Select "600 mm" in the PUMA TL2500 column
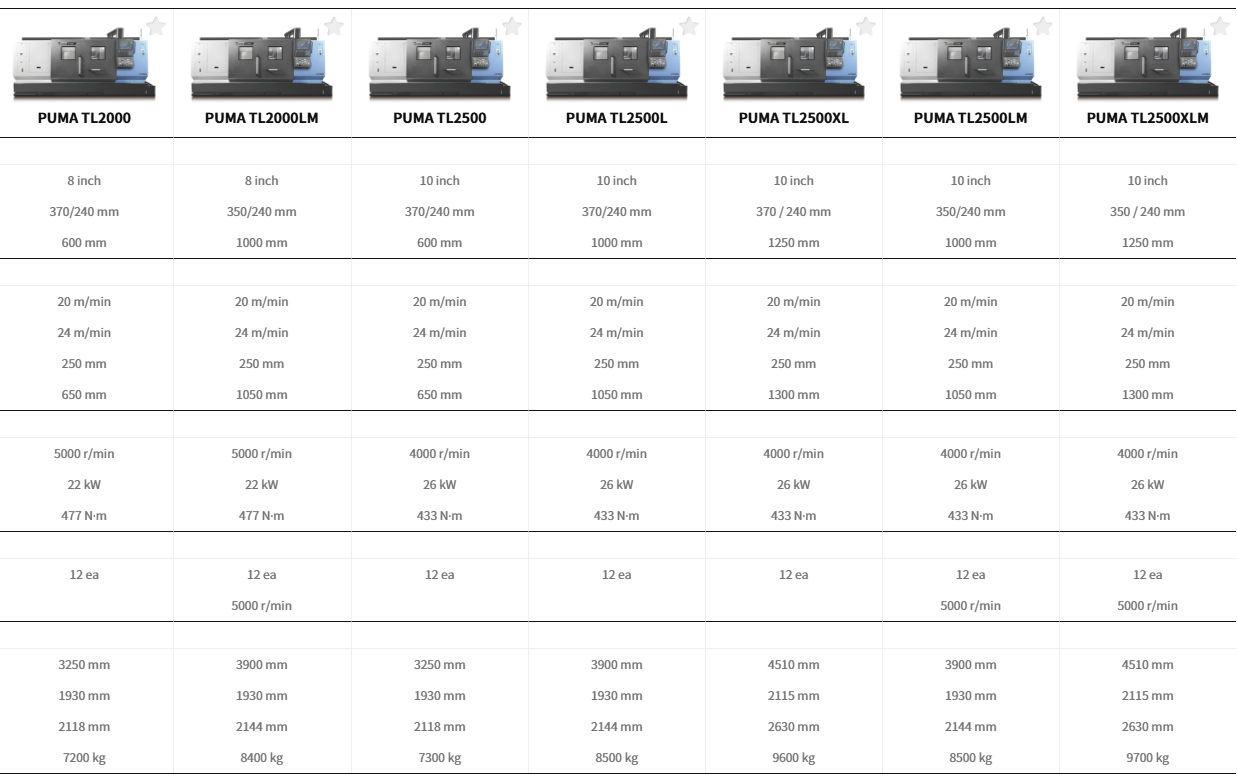Image resolution: width=1237 pixels, height=782 pixels. click(439, 243)
